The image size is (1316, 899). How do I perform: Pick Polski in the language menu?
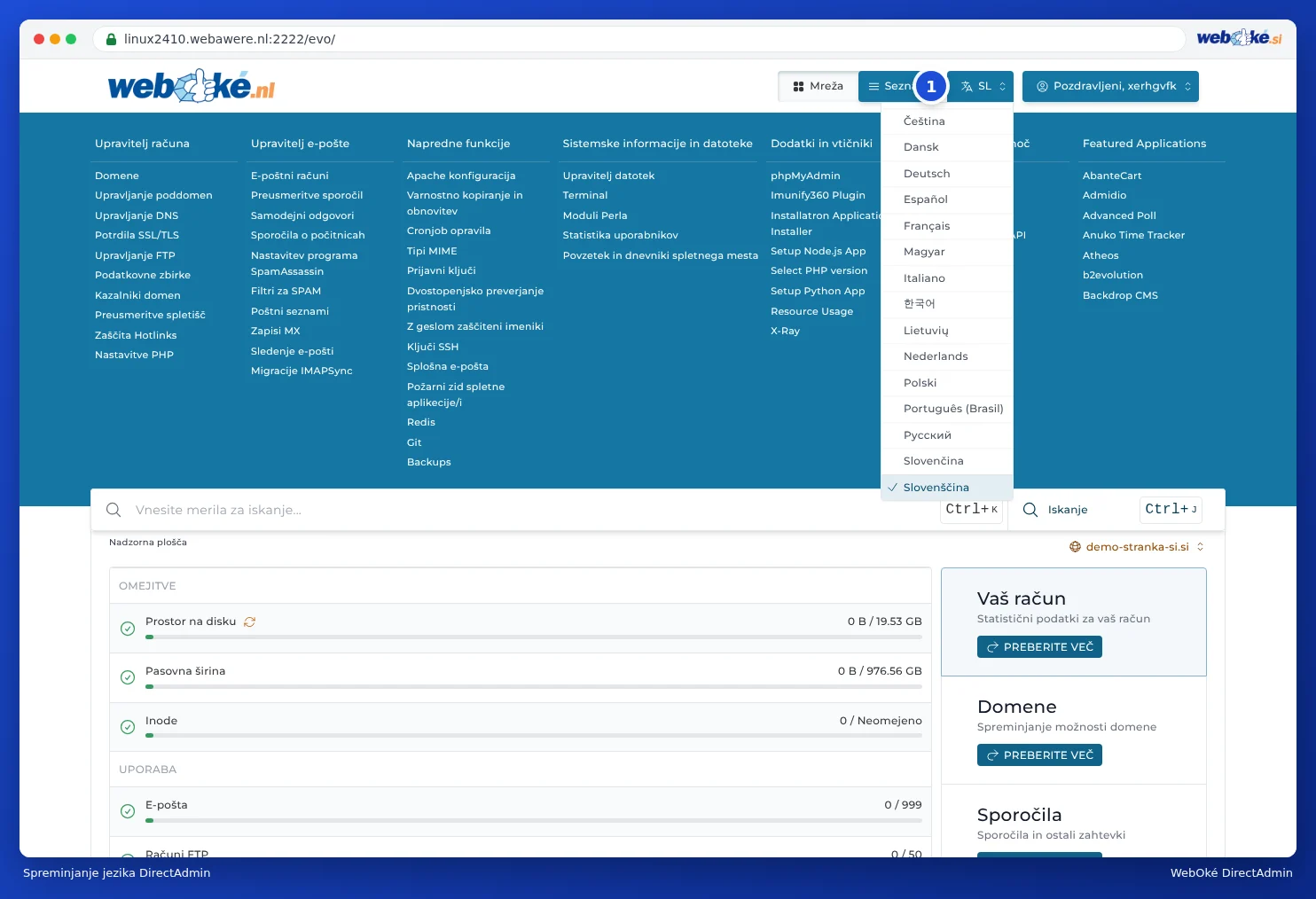click(946, 383)
